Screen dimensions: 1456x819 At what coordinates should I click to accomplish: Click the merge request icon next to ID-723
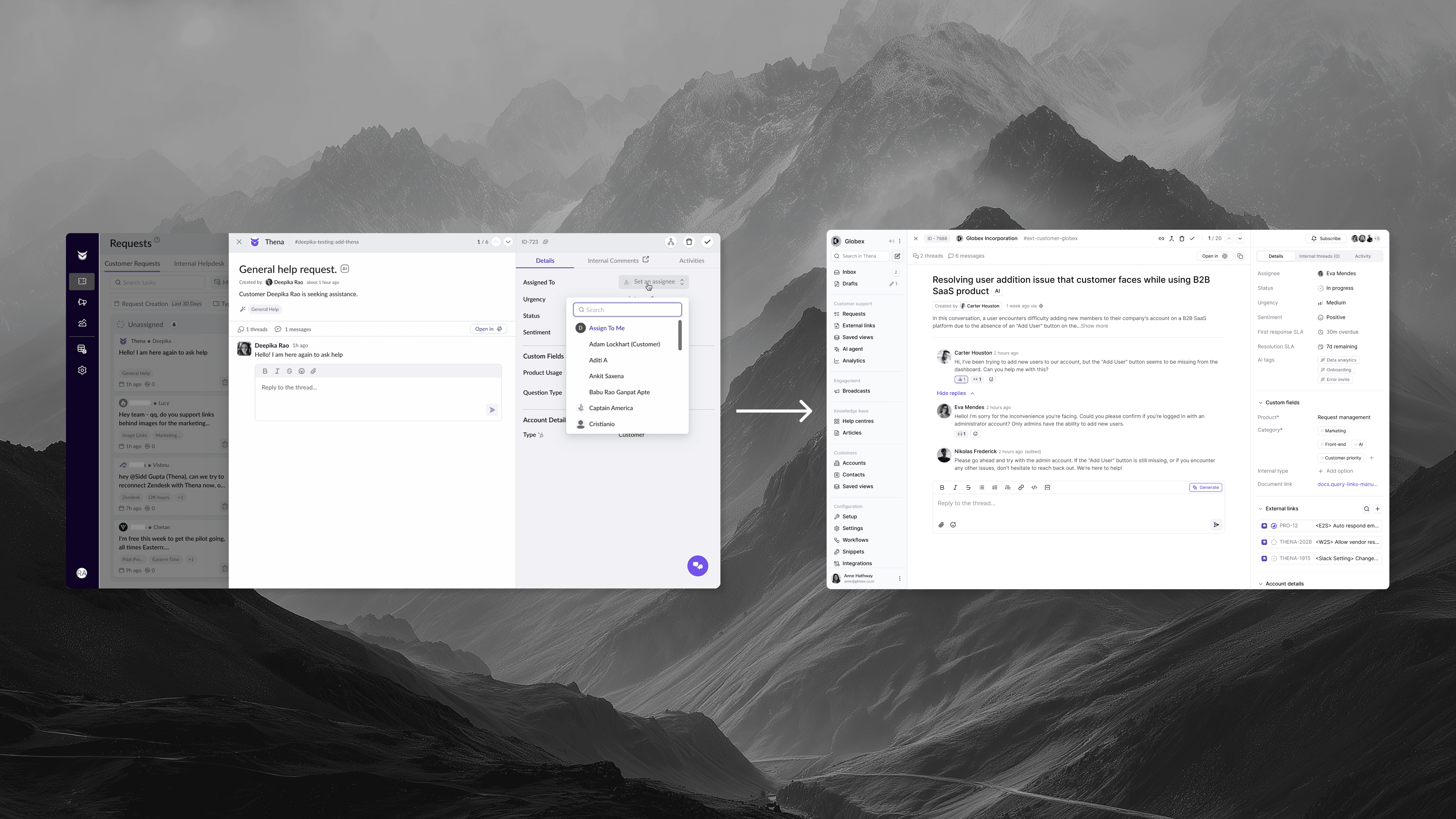(x=671, y=242)
